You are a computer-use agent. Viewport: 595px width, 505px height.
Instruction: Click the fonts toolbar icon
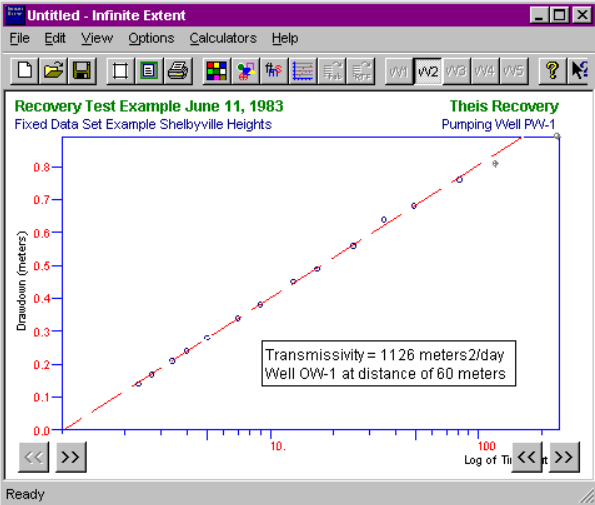click(274, 71)
